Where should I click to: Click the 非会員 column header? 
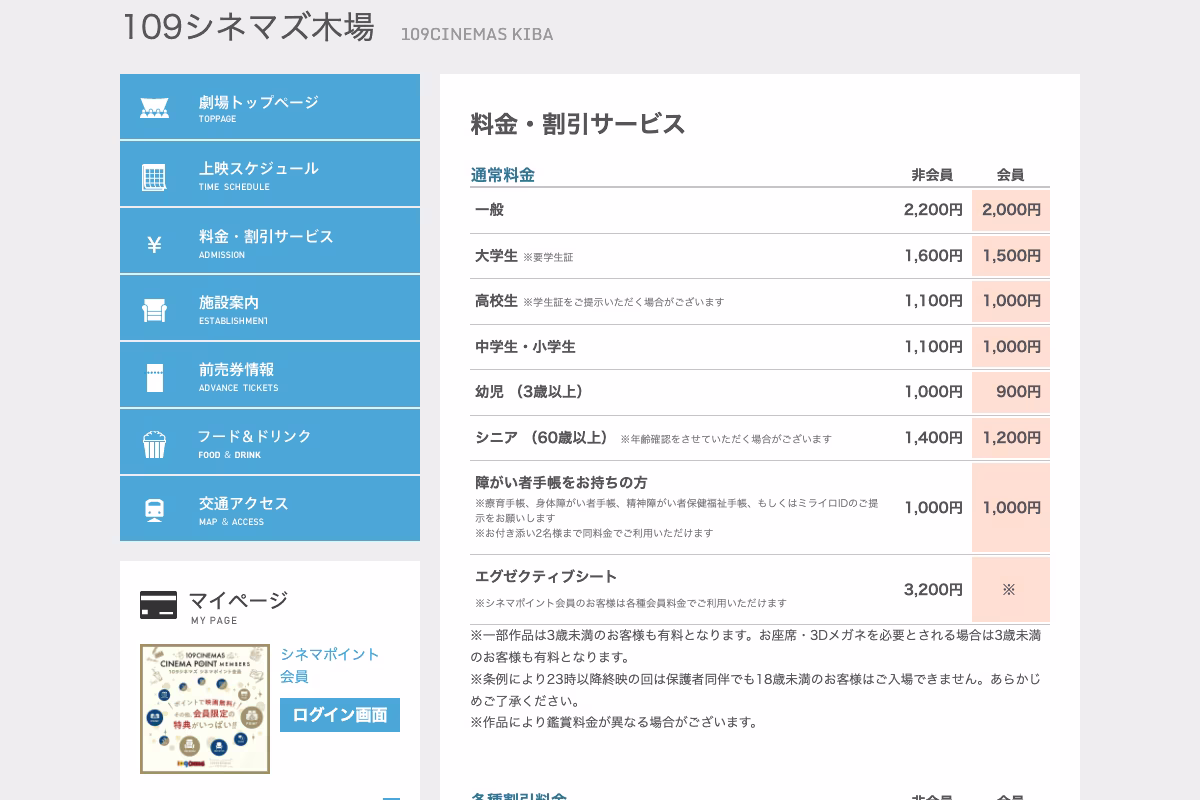[932, 175]
